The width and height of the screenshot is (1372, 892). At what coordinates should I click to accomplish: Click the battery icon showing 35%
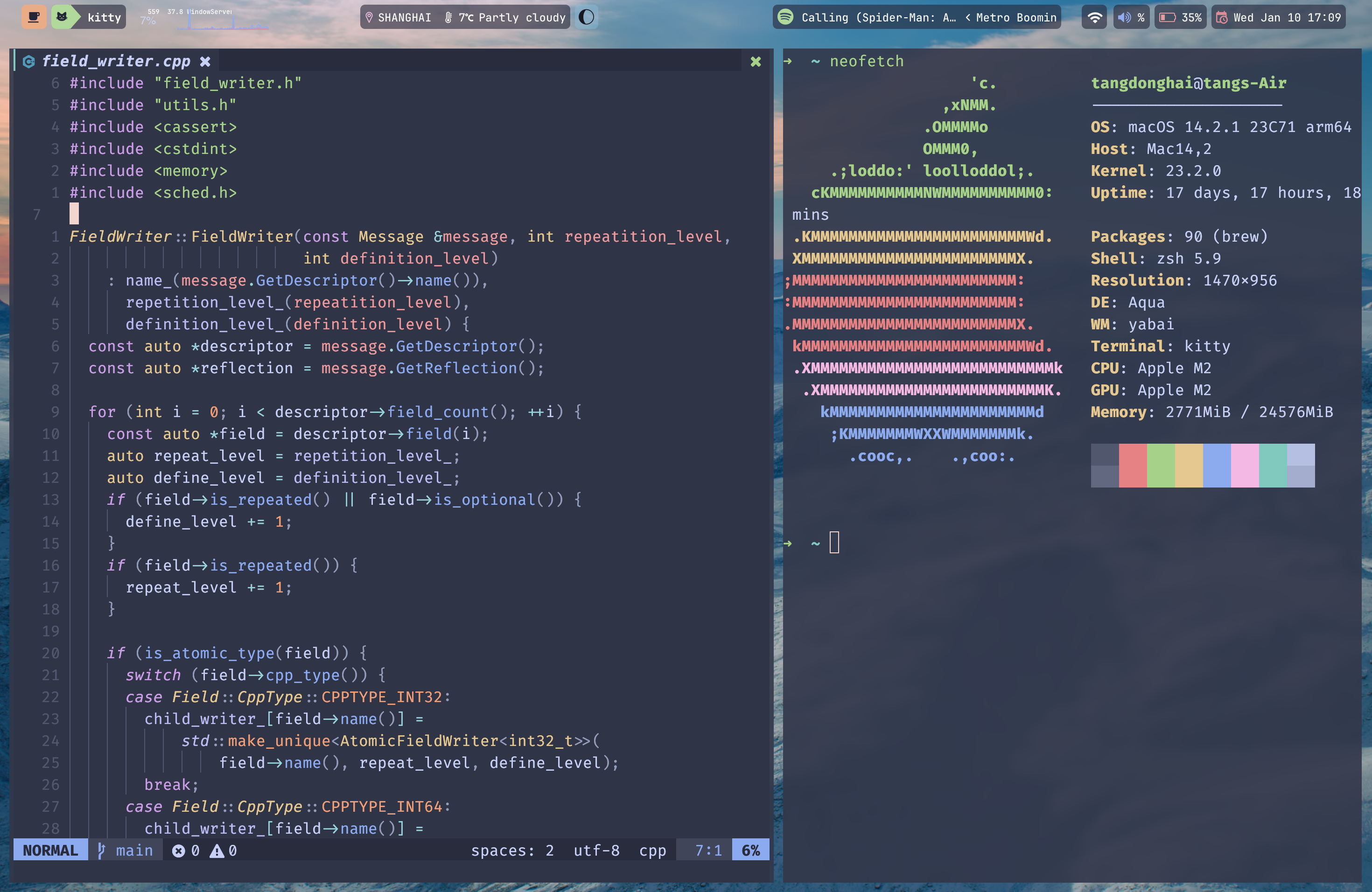1167,17
